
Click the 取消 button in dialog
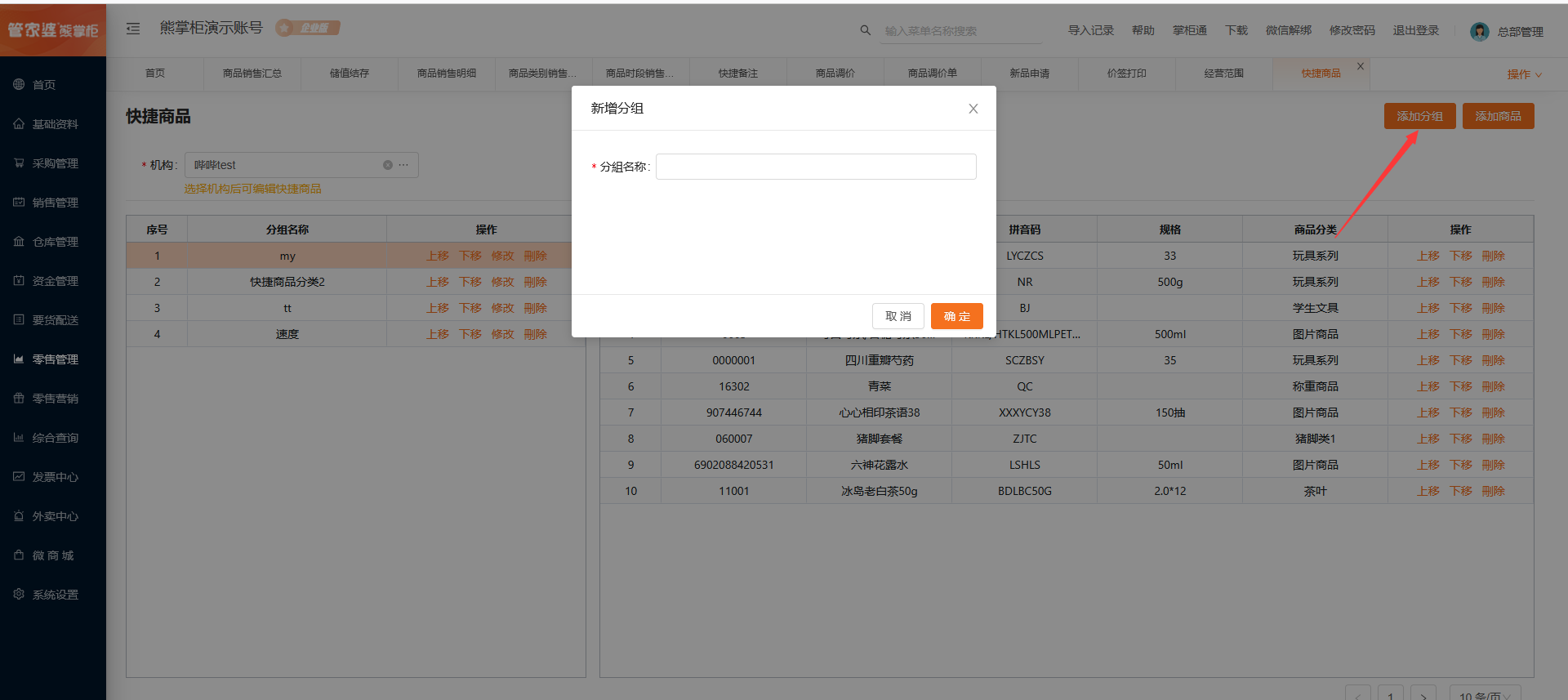(898, 316)
